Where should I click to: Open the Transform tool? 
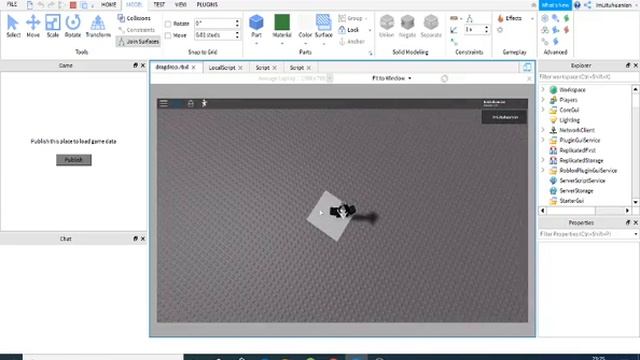click(98, 26)
